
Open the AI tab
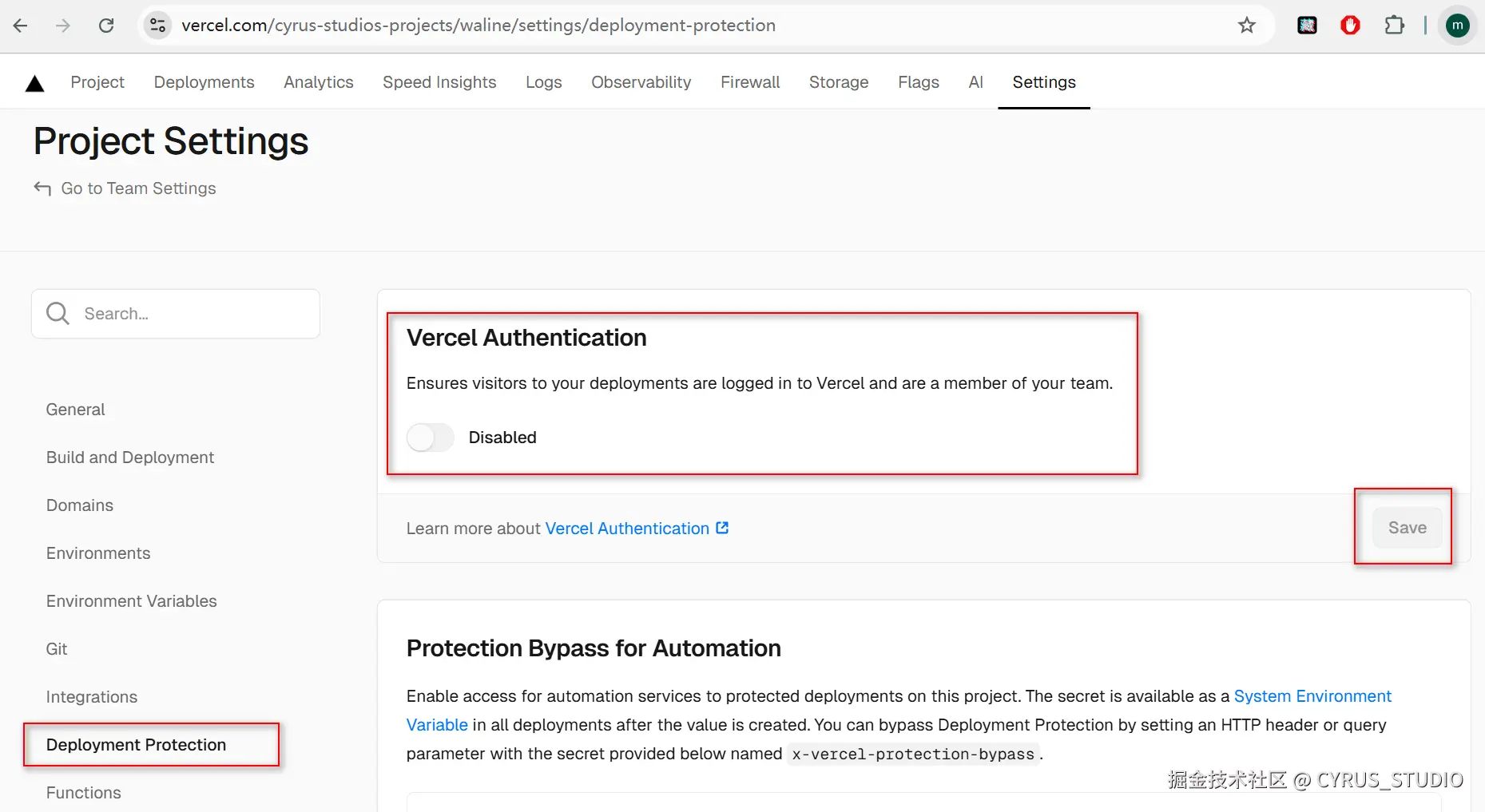click(x=976, y=82)
